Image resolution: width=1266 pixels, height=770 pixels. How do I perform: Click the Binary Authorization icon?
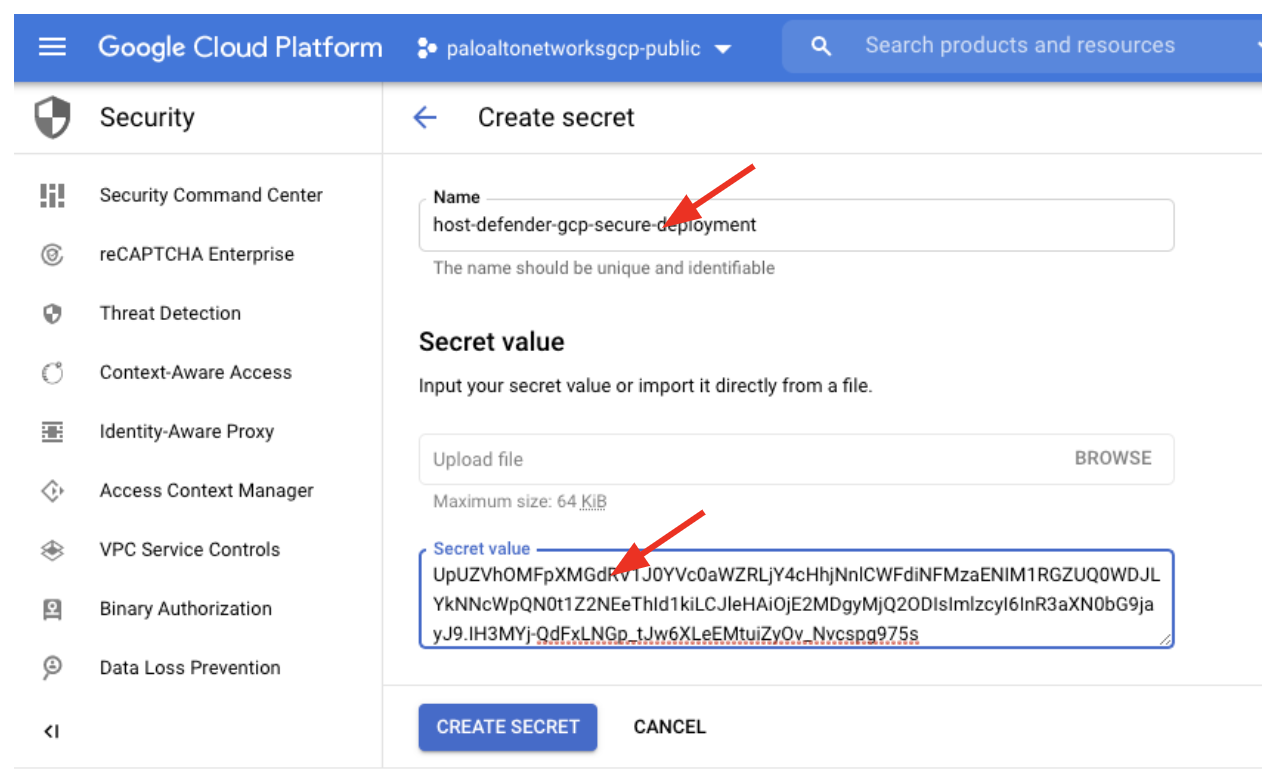pos(52,609)
